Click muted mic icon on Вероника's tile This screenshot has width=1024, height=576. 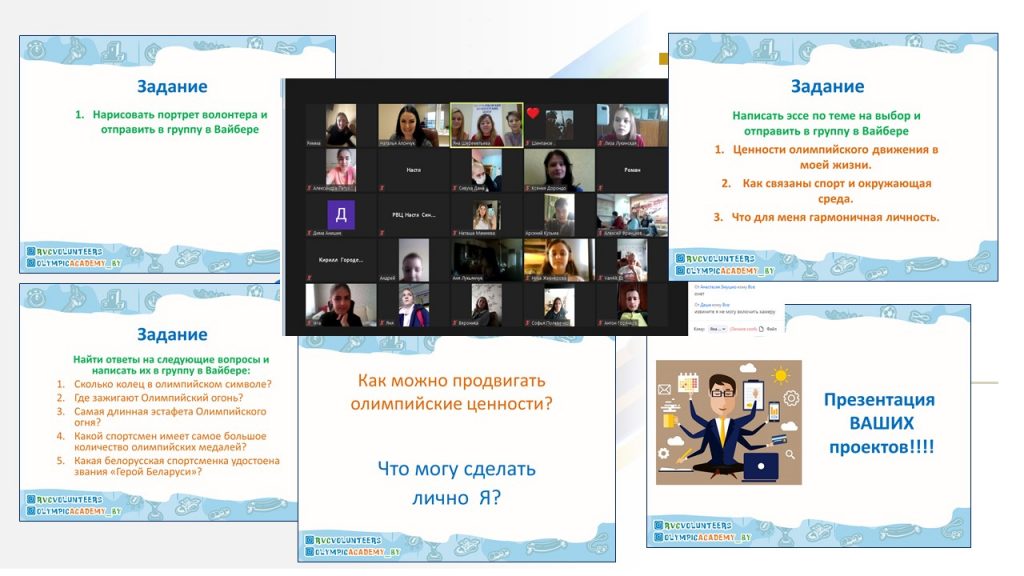454,323
